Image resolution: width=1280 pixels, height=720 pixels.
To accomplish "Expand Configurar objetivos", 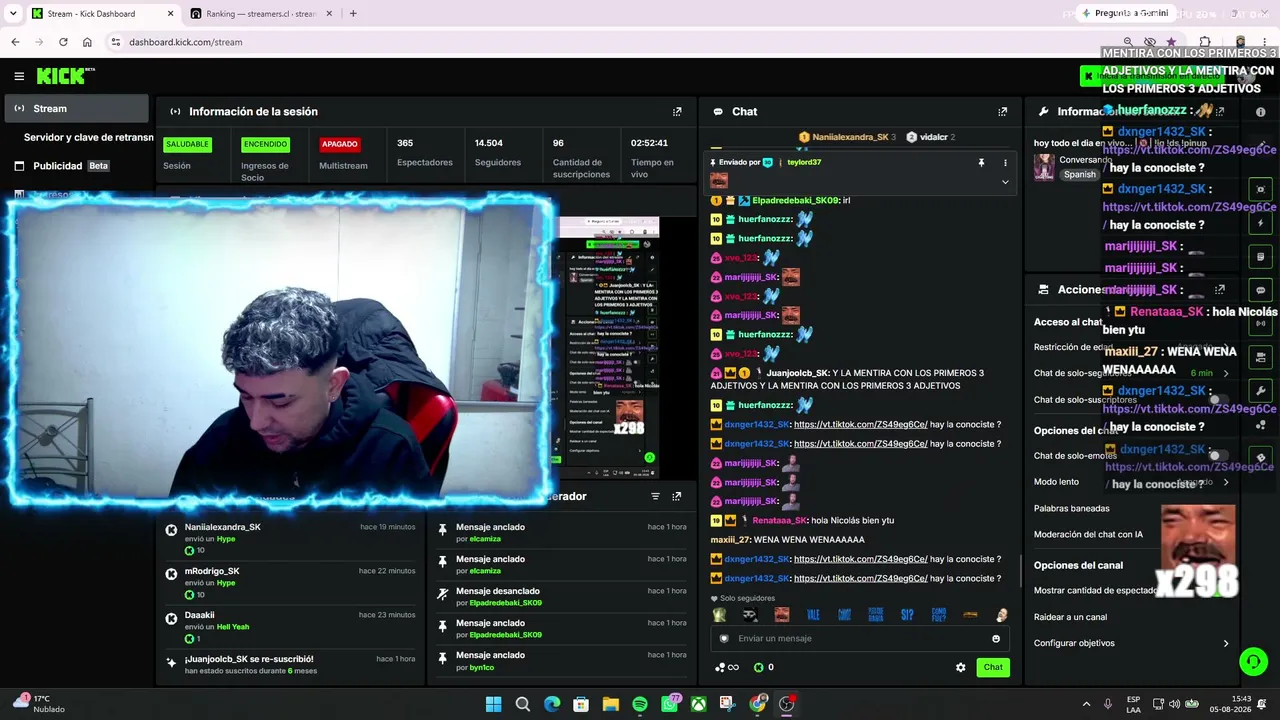I will pos(1131,643).
